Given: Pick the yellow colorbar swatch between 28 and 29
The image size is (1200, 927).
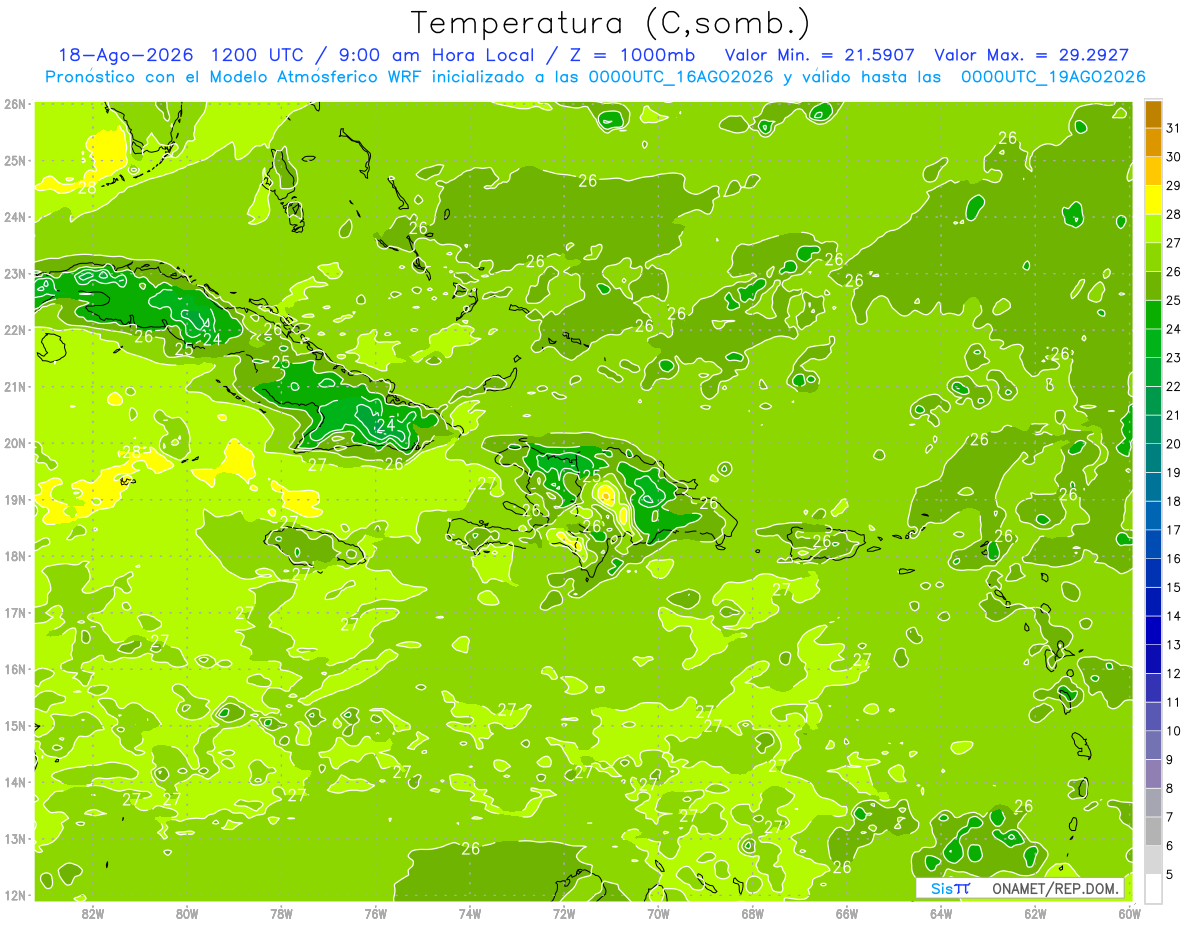Looking at the screenshot, I should click(x=1153, y=200).
